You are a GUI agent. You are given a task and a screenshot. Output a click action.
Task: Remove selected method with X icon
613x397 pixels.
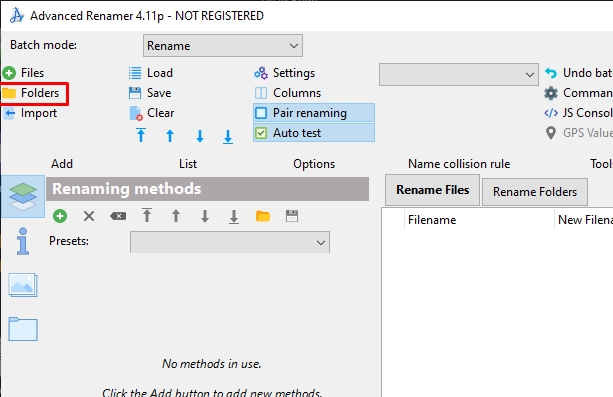tap(89, 216)
